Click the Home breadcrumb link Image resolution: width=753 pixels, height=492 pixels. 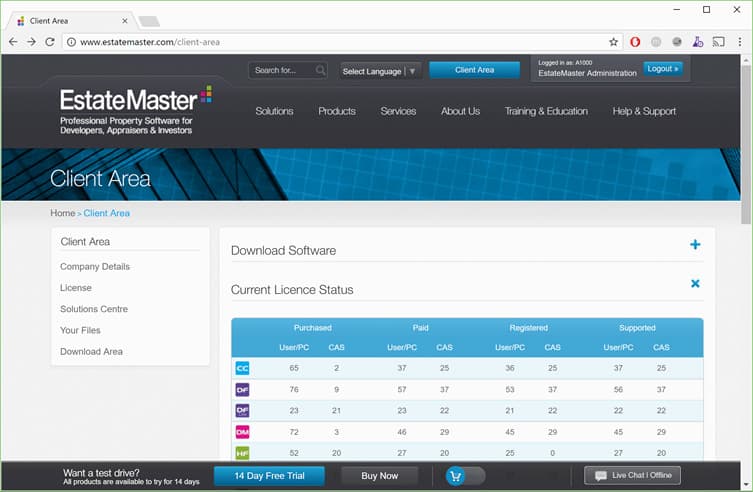(x=62, y=213)
